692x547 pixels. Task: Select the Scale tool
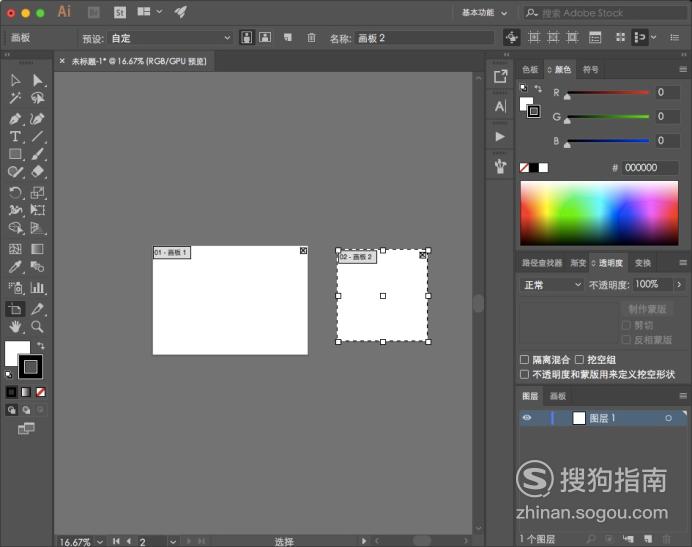click(38, 192)
